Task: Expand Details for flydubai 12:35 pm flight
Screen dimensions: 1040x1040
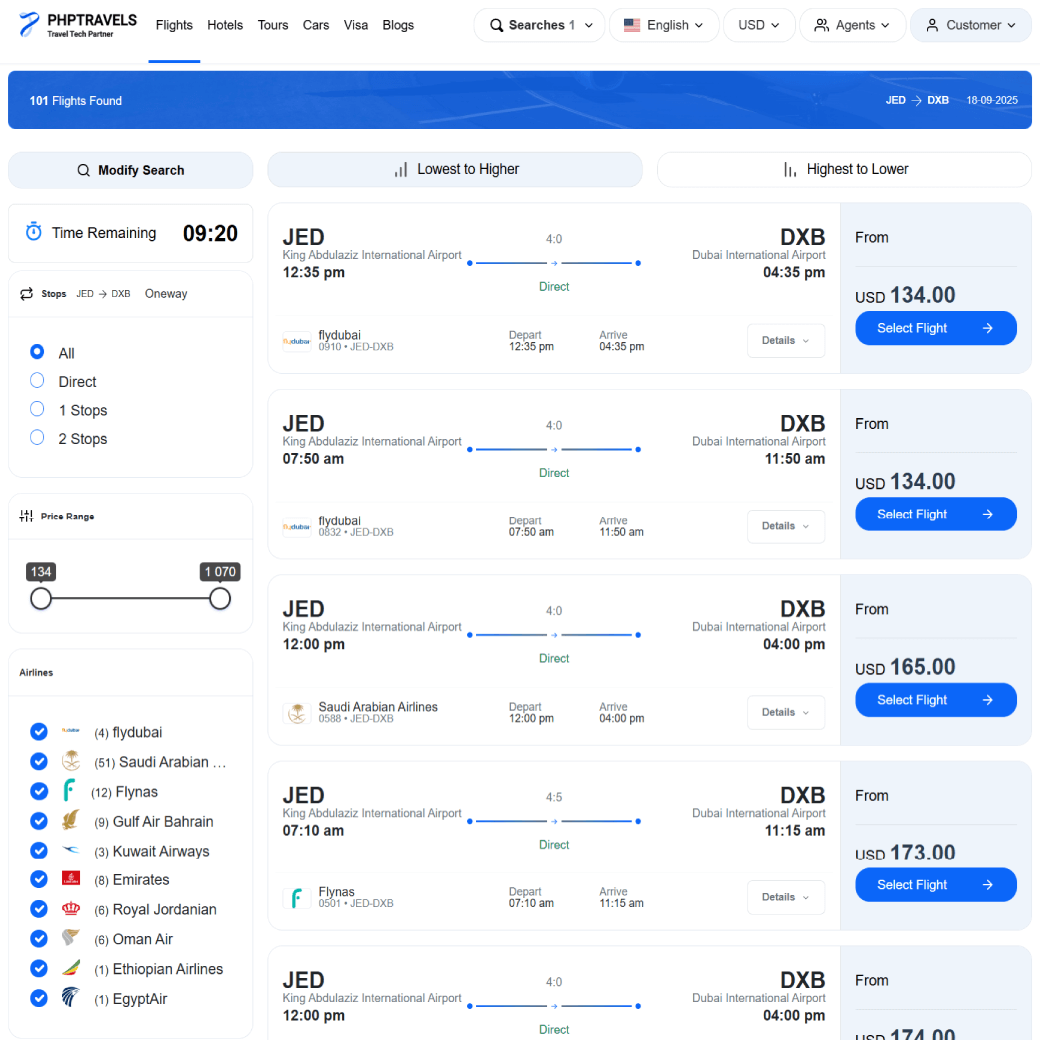Action: [x=786, y=340]
